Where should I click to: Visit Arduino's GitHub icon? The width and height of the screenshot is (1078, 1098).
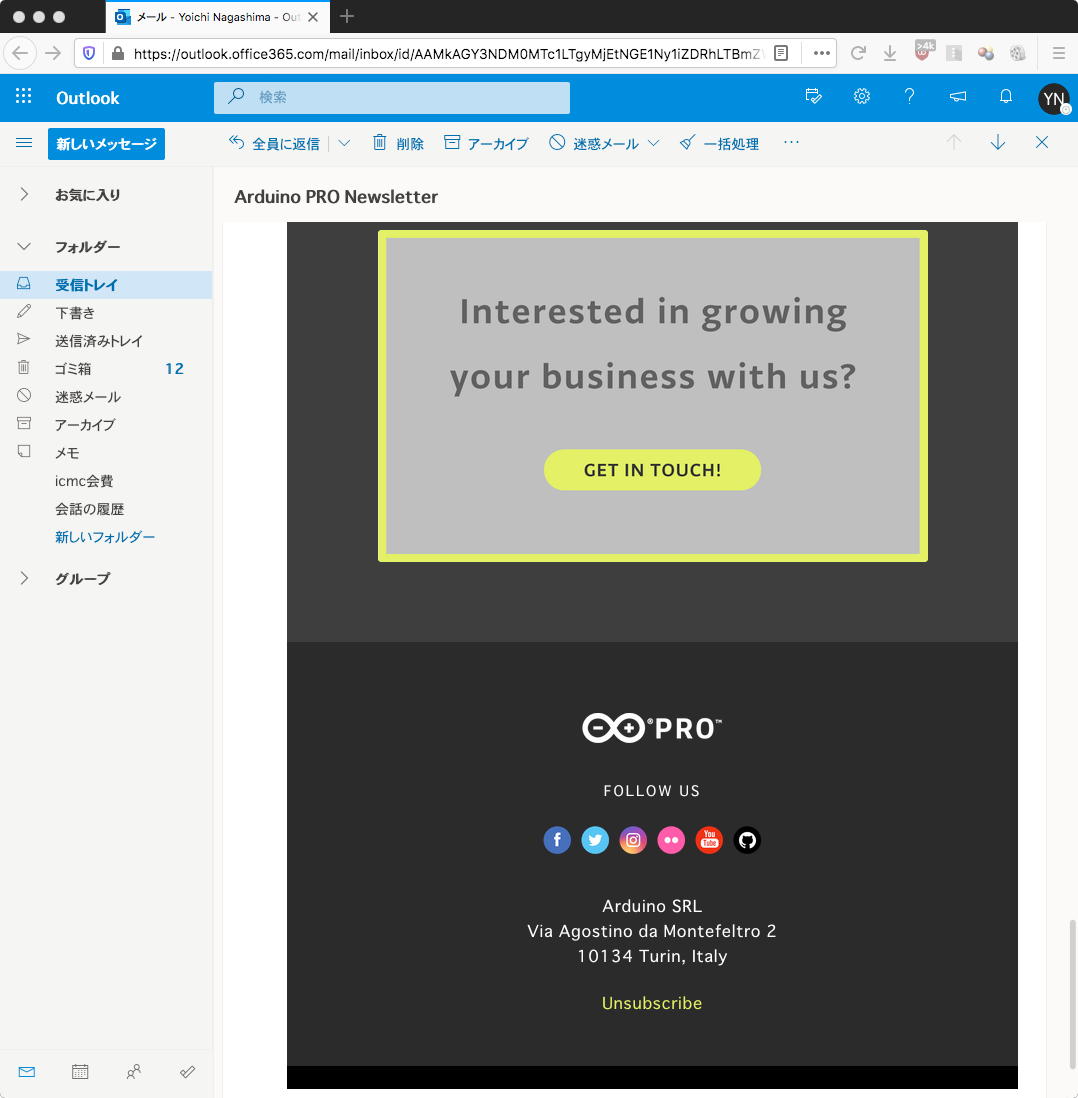[x=747, y=840]
